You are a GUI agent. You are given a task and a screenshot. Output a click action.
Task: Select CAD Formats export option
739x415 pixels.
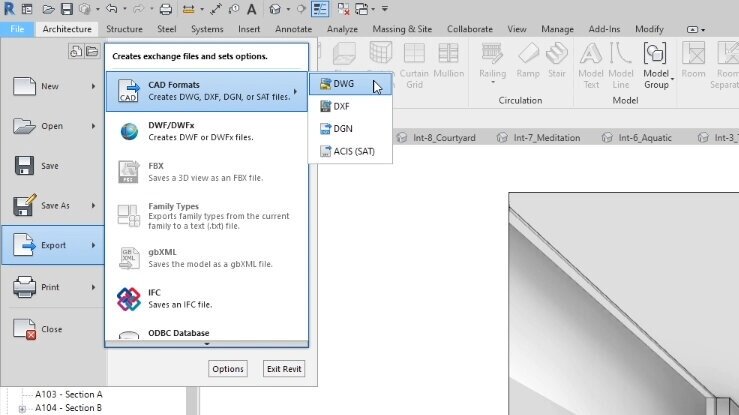(207, 91)
